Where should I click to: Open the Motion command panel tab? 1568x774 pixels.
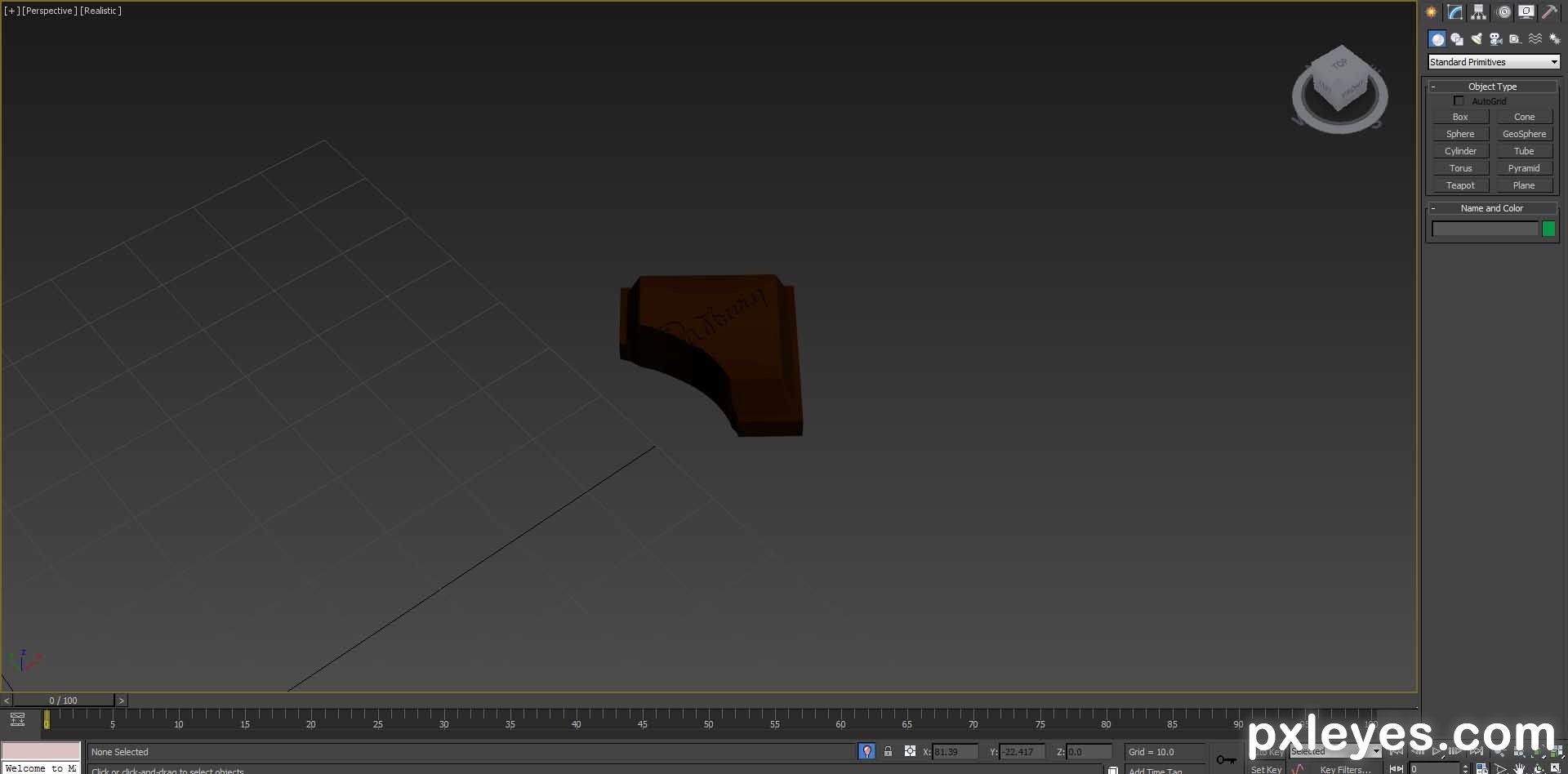pos(1503,12)
